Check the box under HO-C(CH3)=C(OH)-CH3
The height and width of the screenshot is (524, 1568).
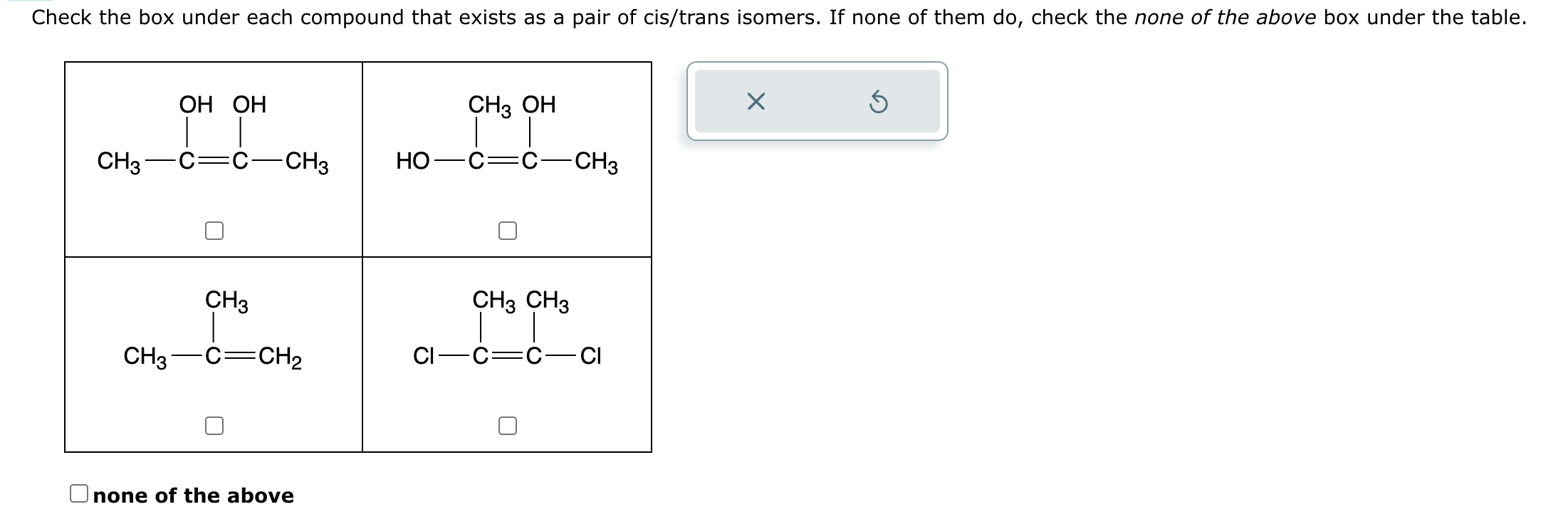tap(508, 229)
